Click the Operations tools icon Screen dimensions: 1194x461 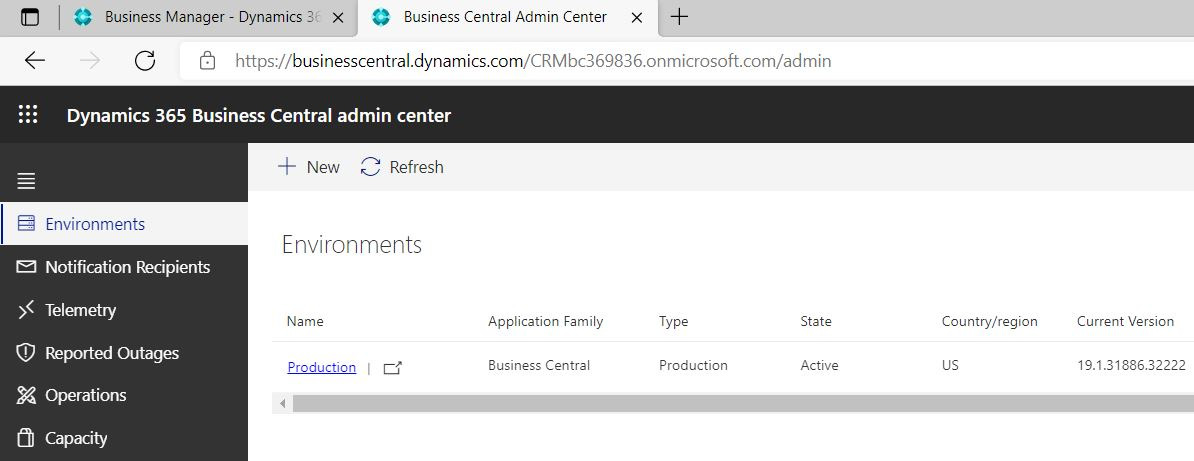click(26, 395)
